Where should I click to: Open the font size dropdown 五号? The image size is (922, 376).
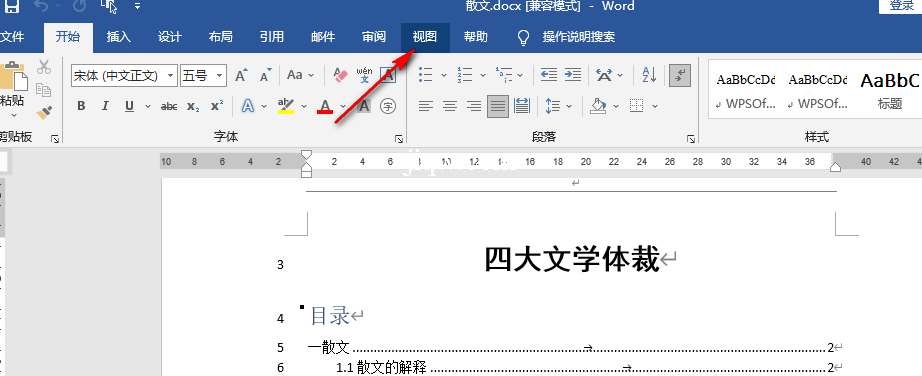pyautogui.click(x=220, y=75)
